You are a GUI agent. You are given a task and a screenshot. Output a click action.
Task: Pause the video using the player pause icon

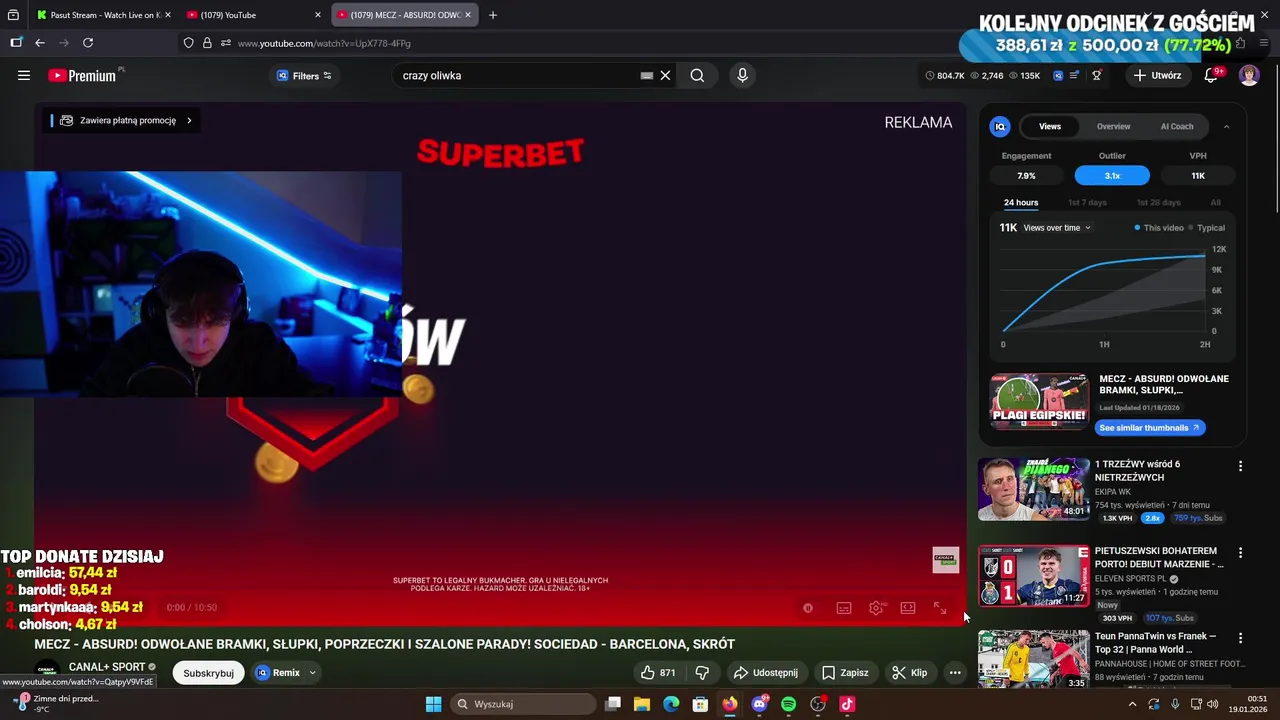click(808, 608)
